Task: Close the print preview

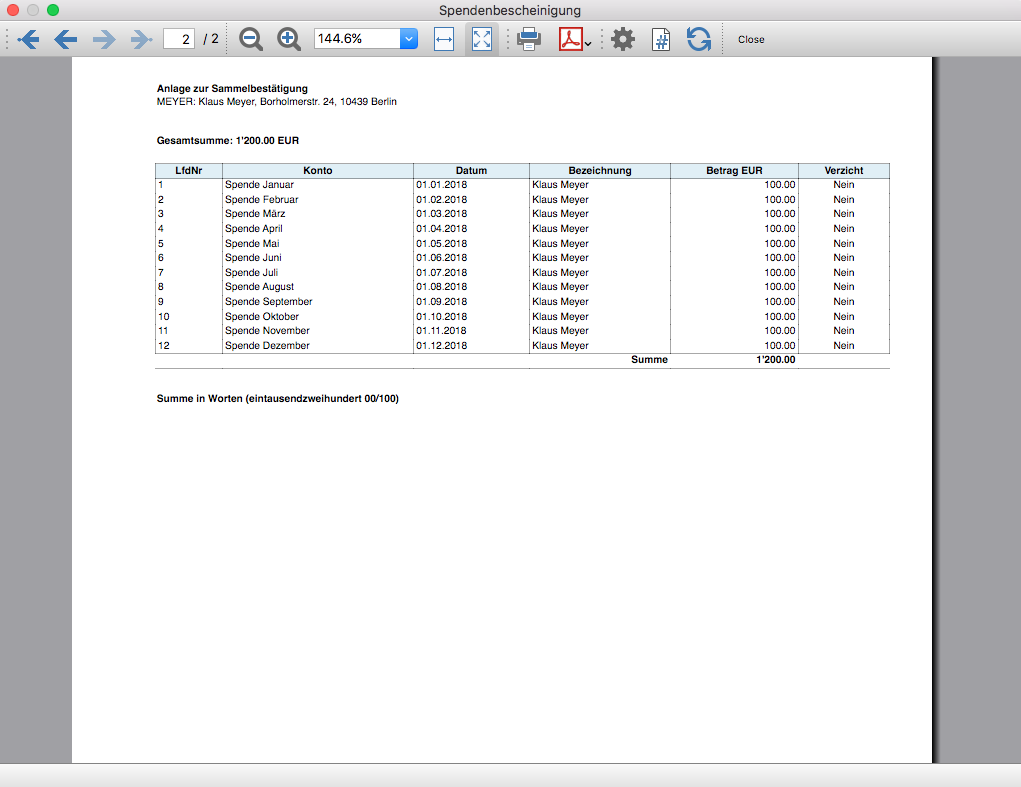Action: (751, 39)
